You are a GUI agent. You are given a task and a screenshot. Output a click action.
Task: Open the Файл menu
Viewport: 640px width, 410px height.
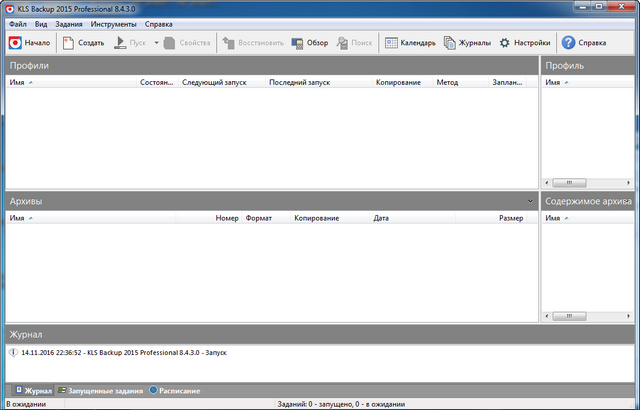(x=17, y=23)
